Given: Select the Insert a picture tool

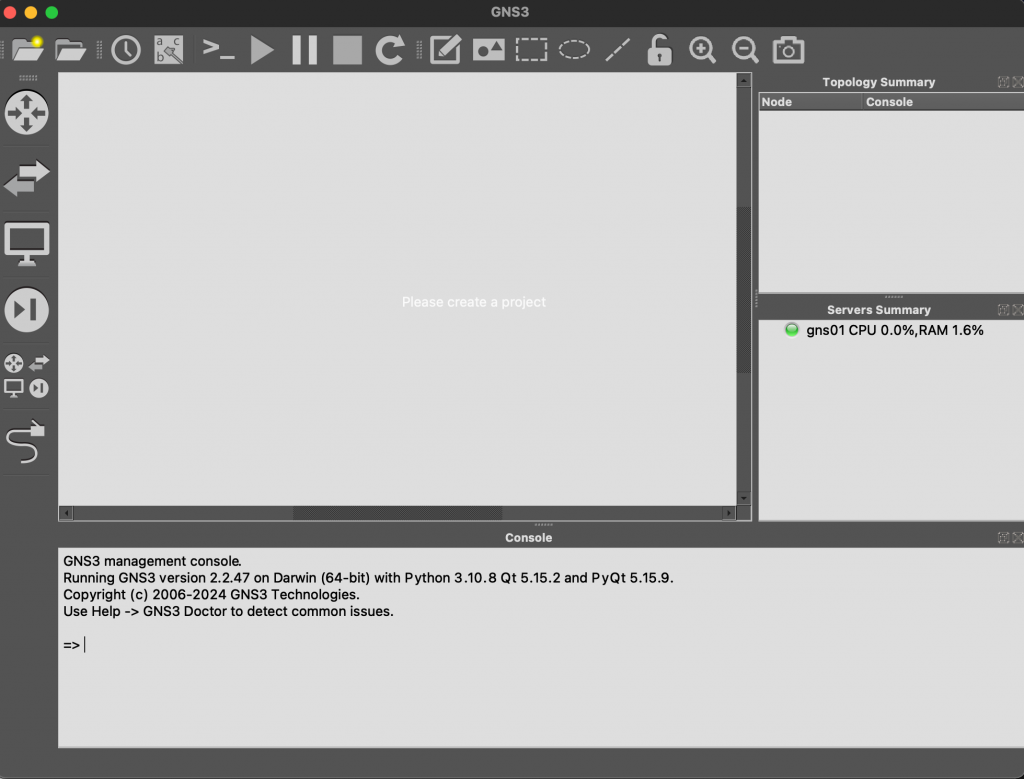Looking at the screenshot, I should coord(488,50).
